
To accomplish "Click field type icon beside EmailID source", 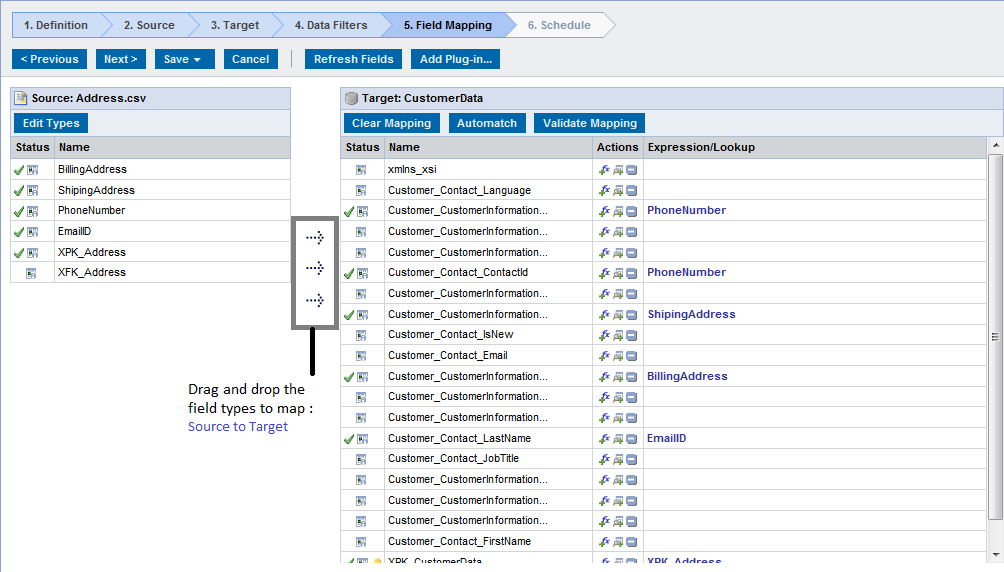I will click(33, 233).
